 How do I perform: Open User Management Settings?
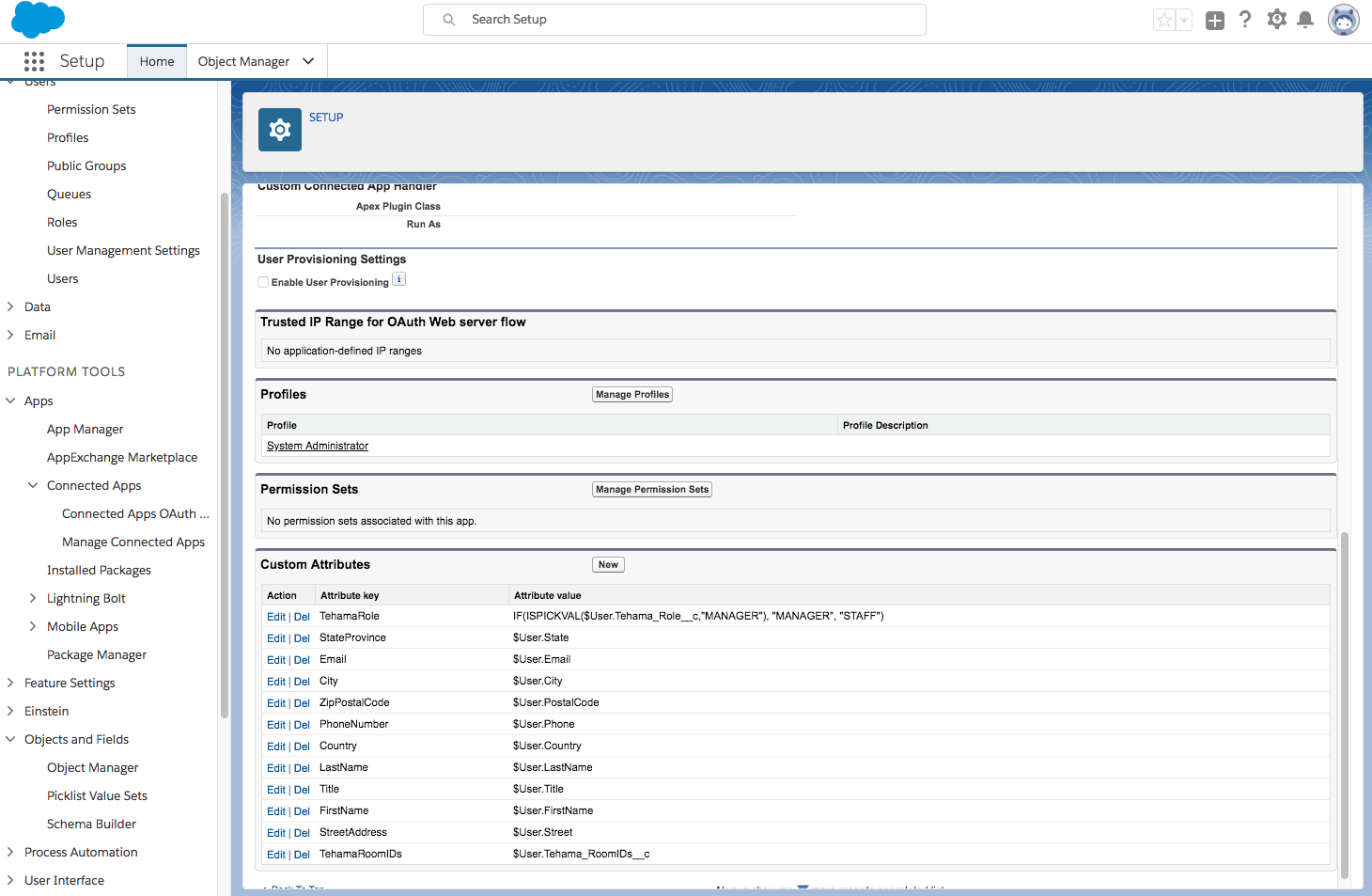point(123,250)
